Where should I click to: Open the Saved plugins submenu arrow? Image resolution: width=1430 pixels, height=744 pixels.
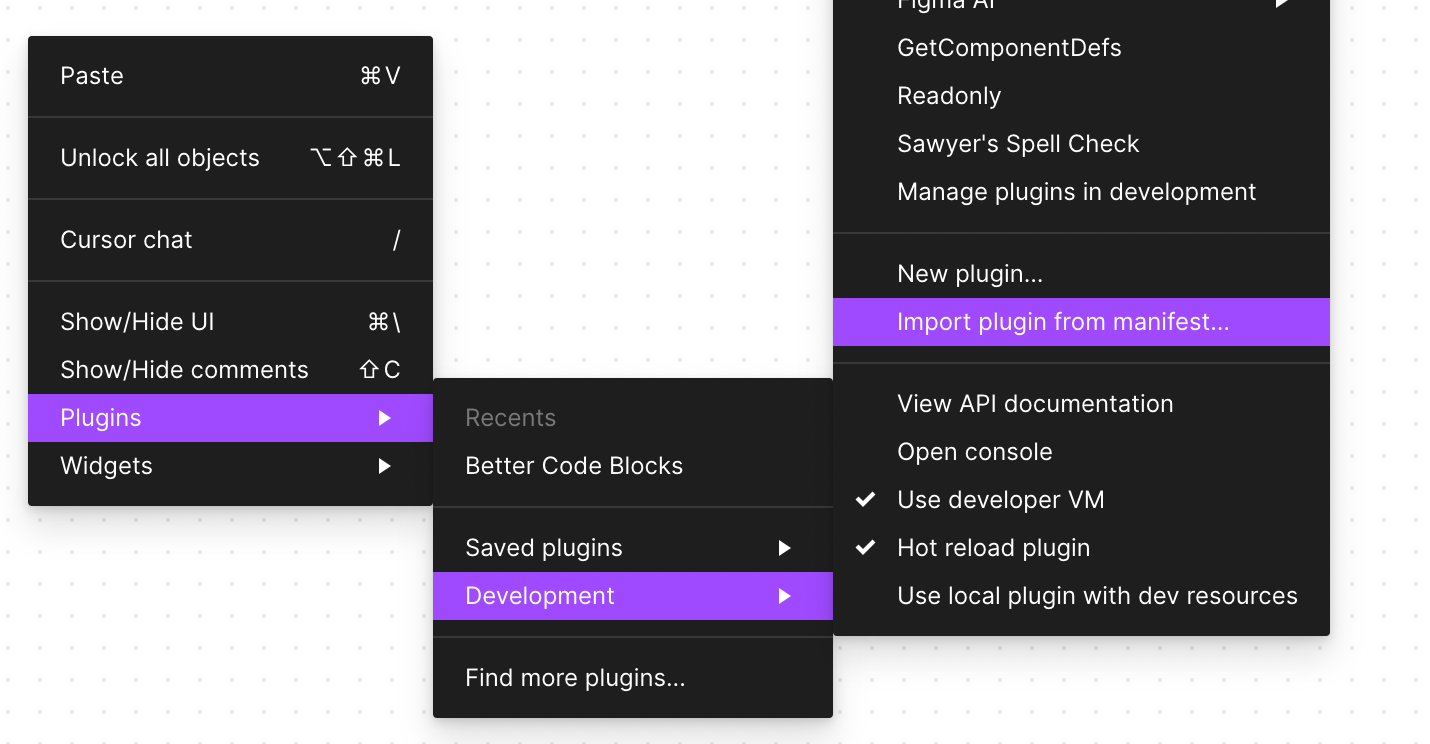coord(785,548)
